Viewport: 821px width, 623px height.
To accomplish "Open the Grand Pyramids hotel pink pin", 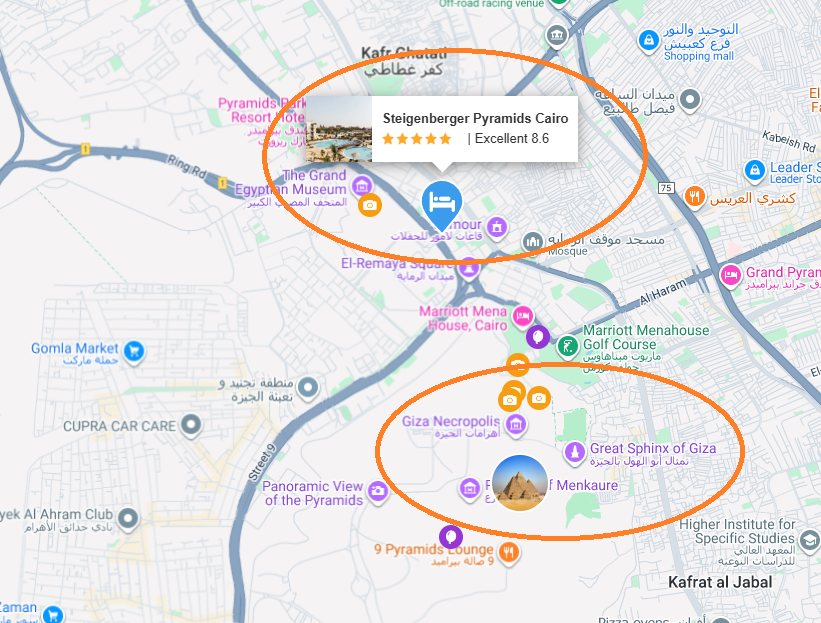I will point(730,275).
